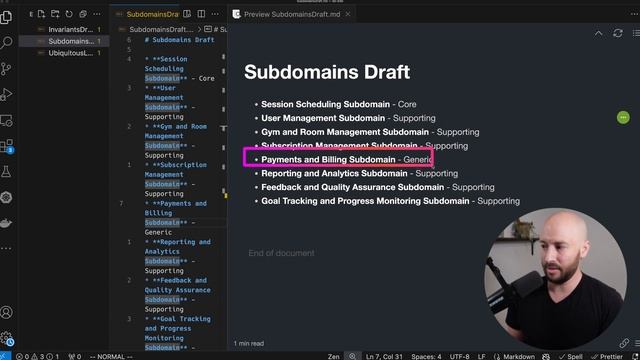Image resolution: width=640 pixels, height=360 pixels.
Task: Open the Manage gear menu
Action: tap(7, 338)
